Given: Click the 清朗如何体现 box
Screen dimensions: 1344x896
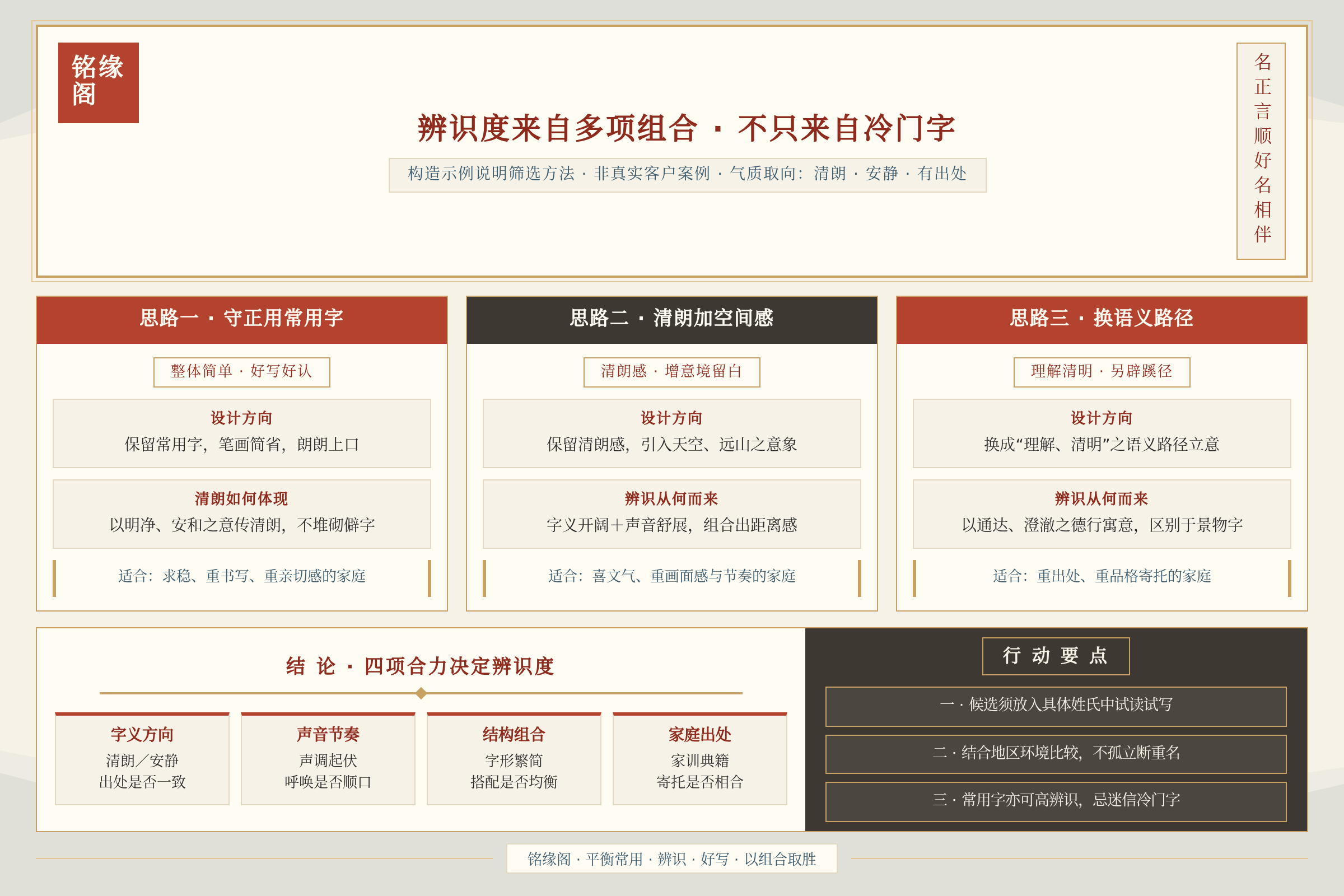Looking at the screenshot, I should (242, 514).
